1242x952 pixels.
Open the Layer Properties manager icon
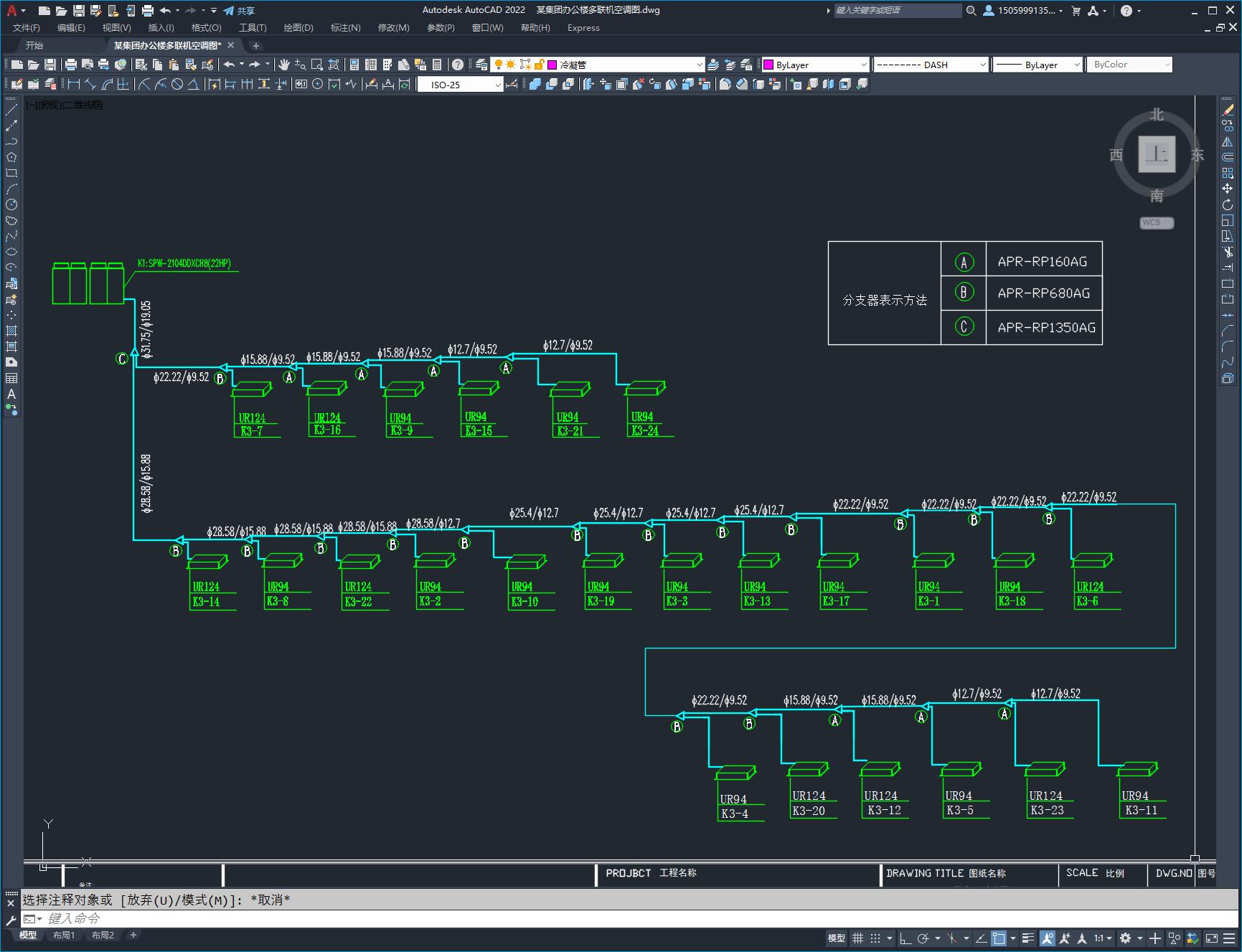point(481,65)
